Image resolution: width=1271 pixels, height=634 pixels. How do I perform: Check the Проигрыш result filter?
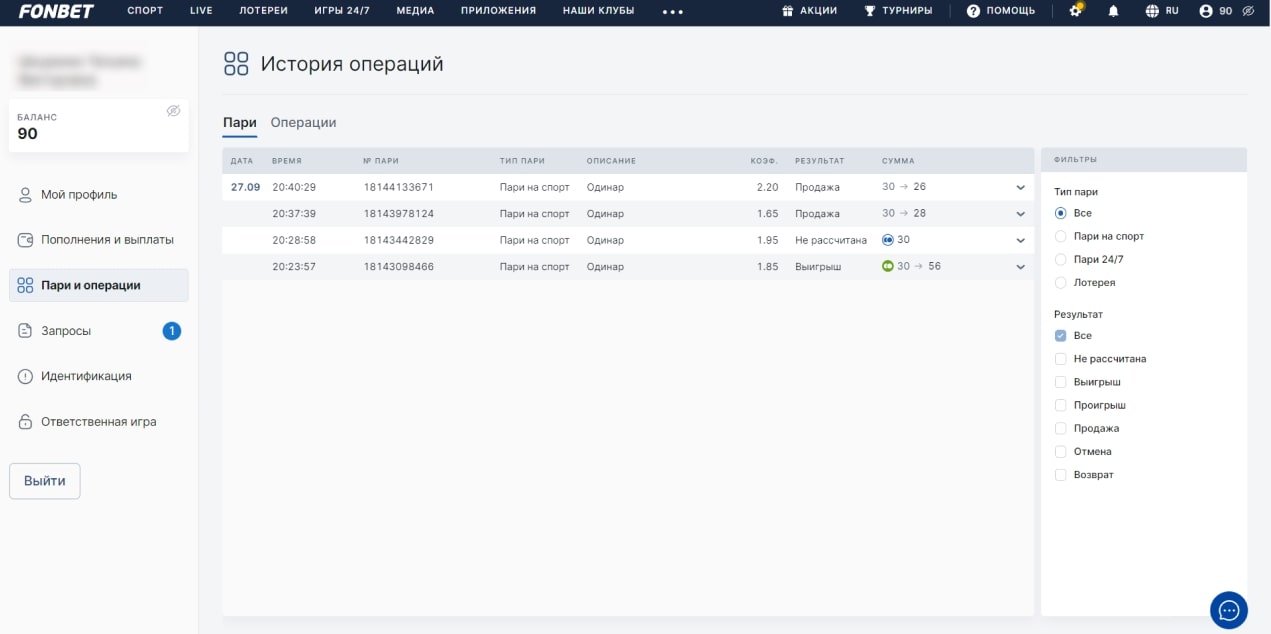click(x=1061, y=405)
